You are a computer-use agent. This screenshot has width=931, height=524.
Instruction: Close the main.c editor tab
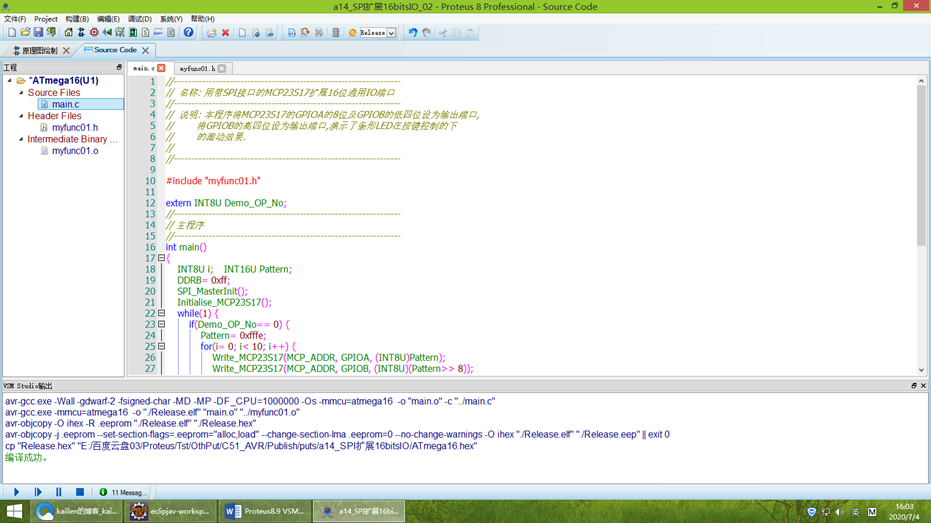pos(161,68)
